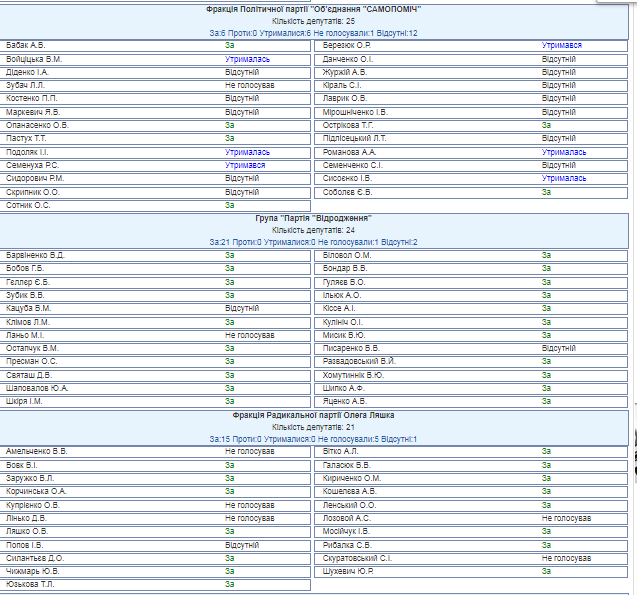Click the name Підлісецький Л.Т.
The height and width of the screenshot is (595, 637).
[x=354, y=138]
